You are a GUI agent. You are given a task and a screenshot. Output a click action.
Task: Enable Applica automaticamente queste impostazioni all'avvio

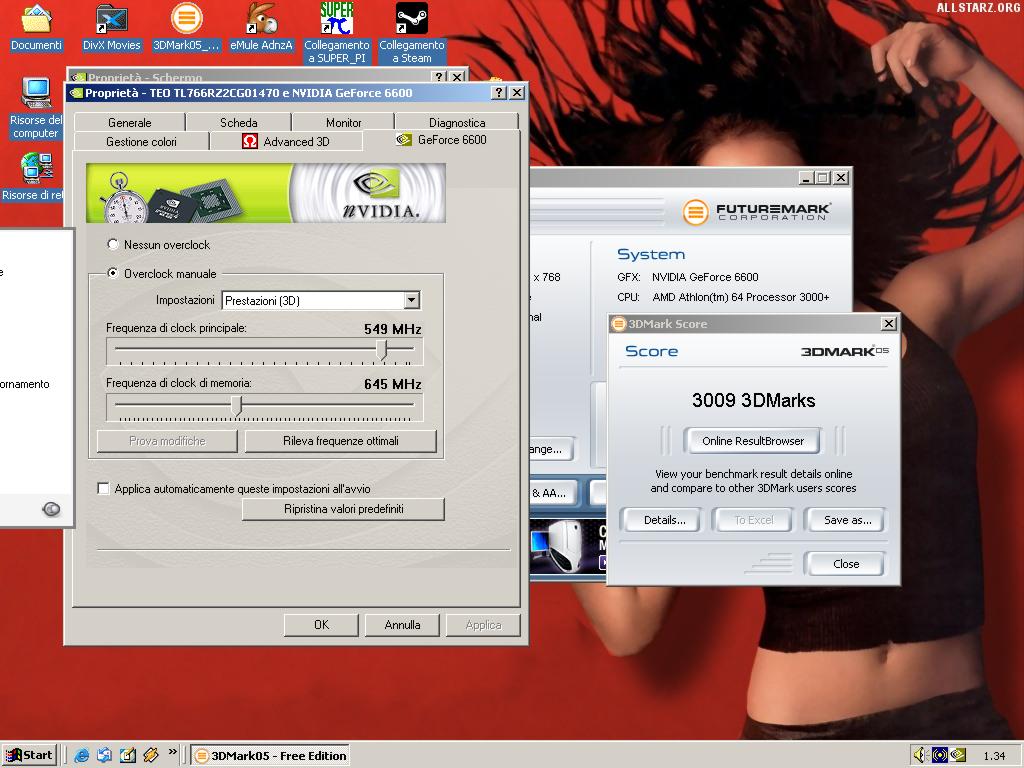[x=103, y=488]
